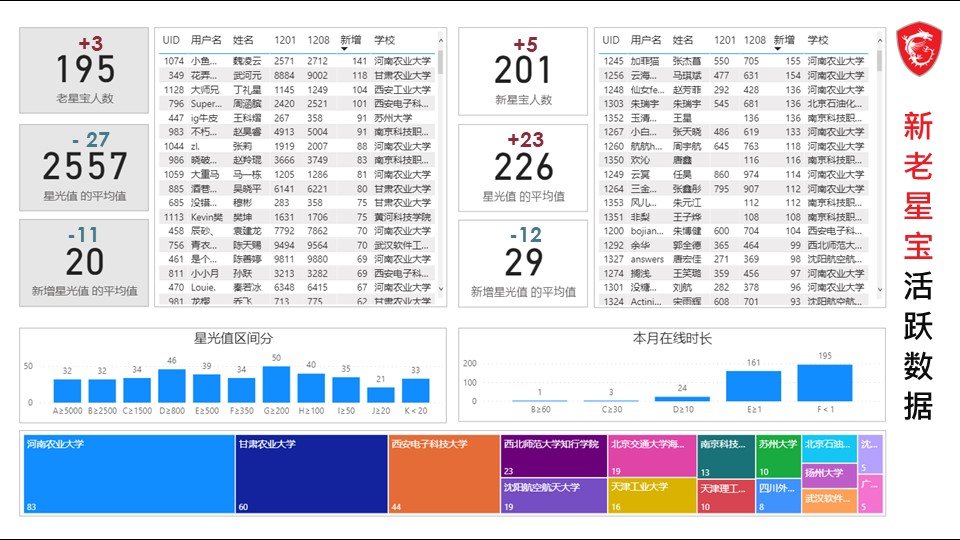Select 扬州大学 treemap tile
This screenshot has height=540, width=960.
pos(829,476)
